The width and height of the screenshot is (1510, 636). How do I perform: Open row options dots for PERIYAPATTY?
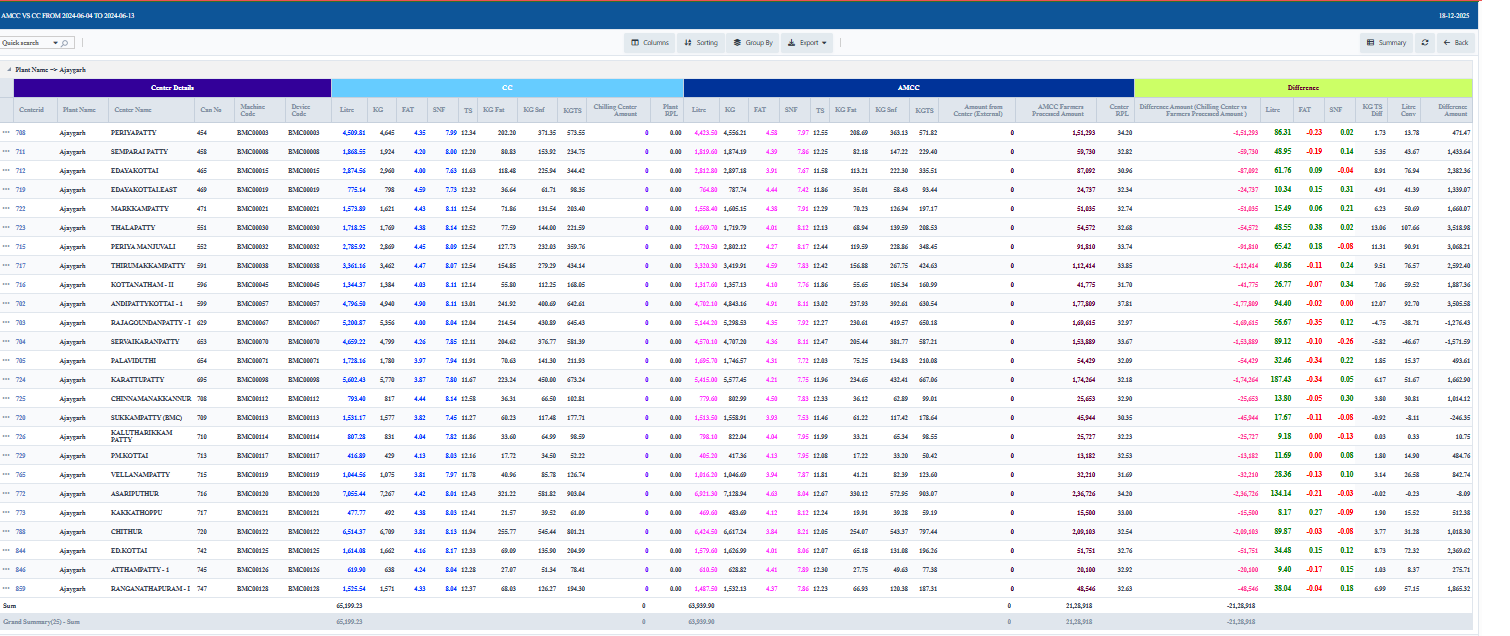point(6,132)
